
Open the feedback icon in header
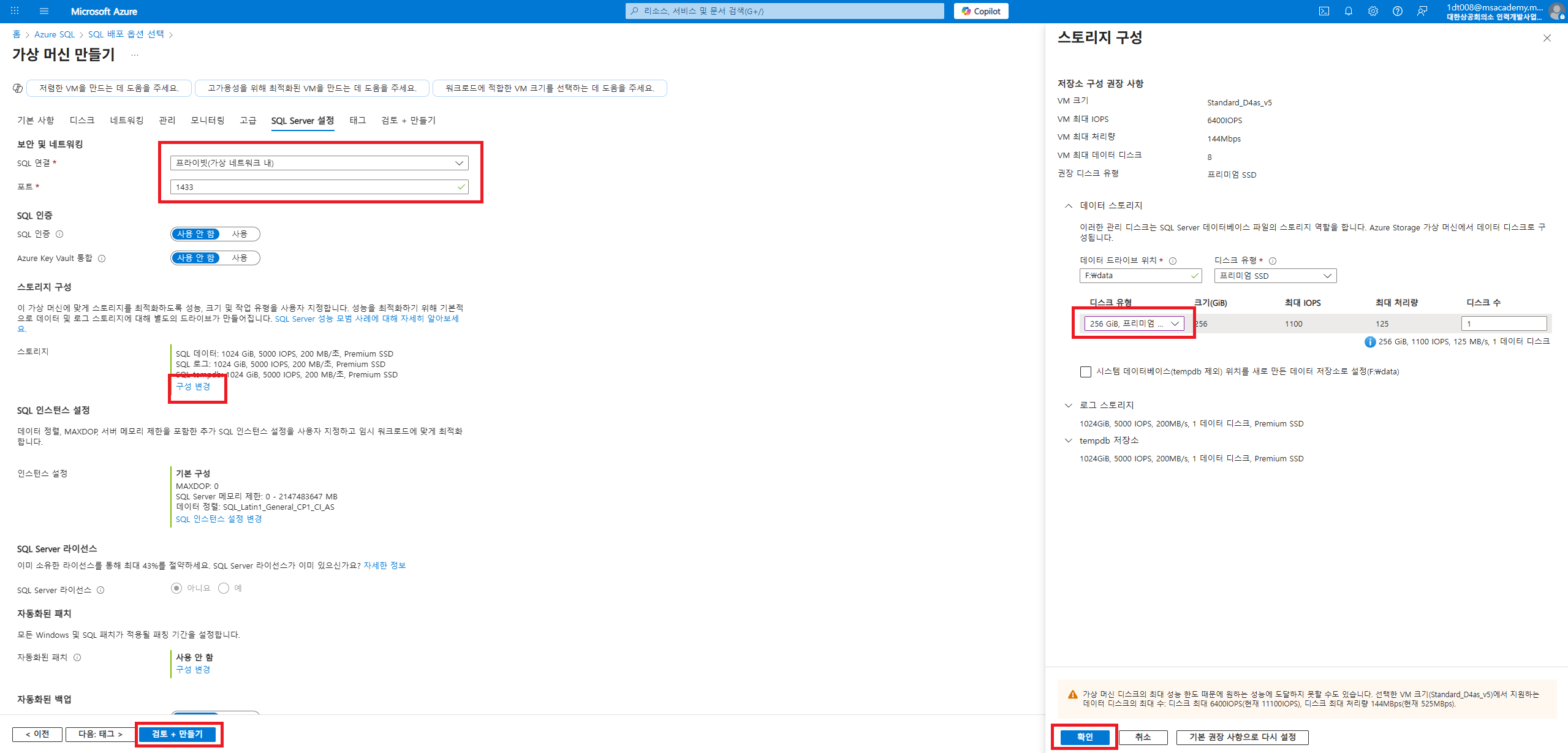pyautogui.click(x=1422, y=11)
